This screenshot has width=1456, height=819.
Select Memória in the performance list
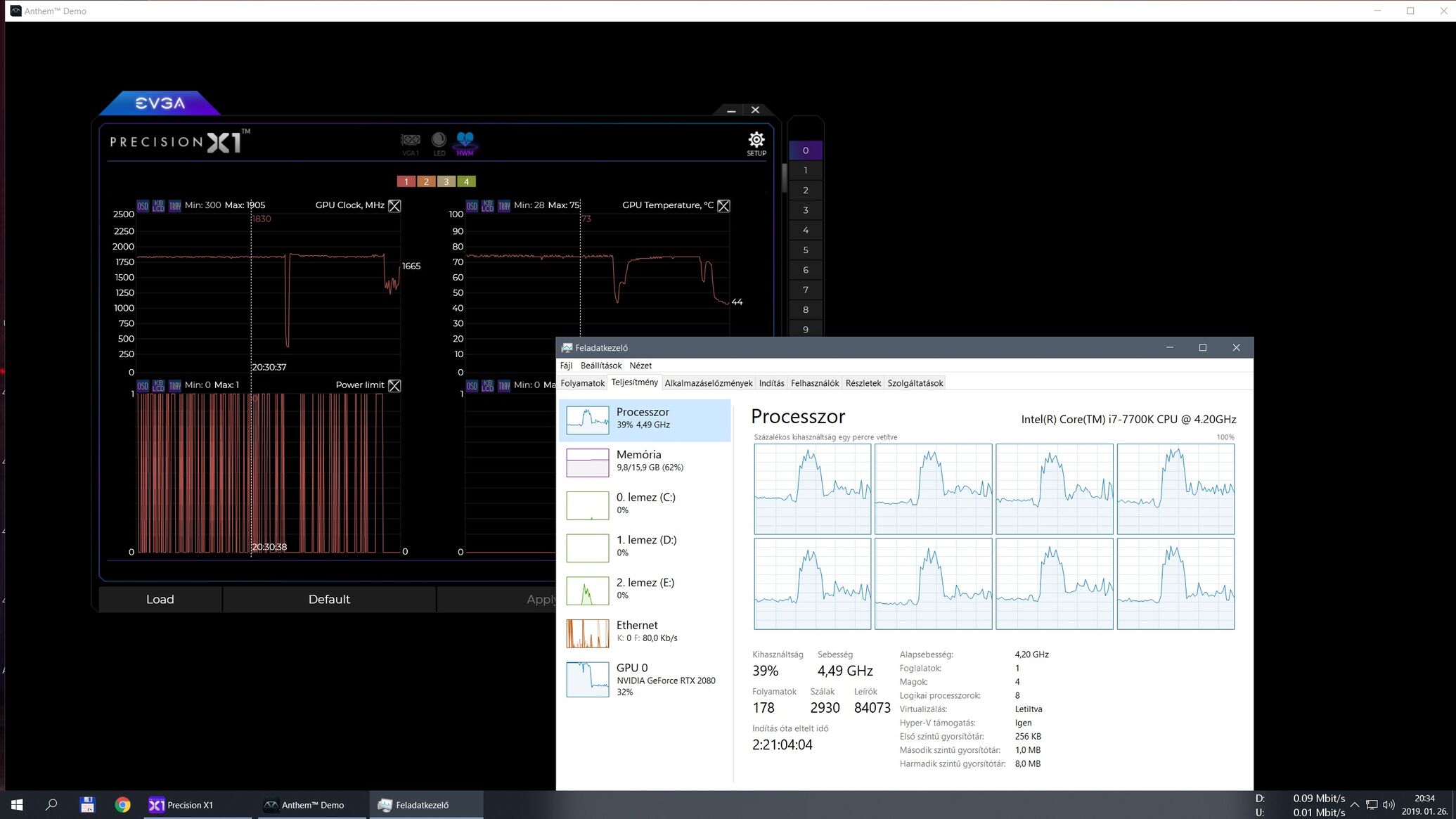point(645,463)
